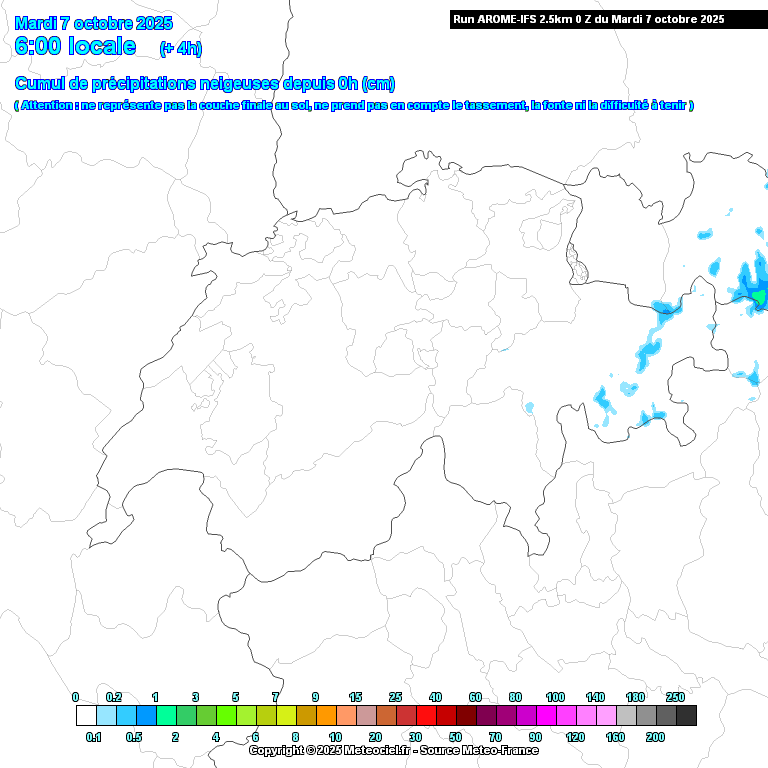Click the magenta swatch between 90 and 100
This screenshot has width=768, height=768.
click(546, 716)
